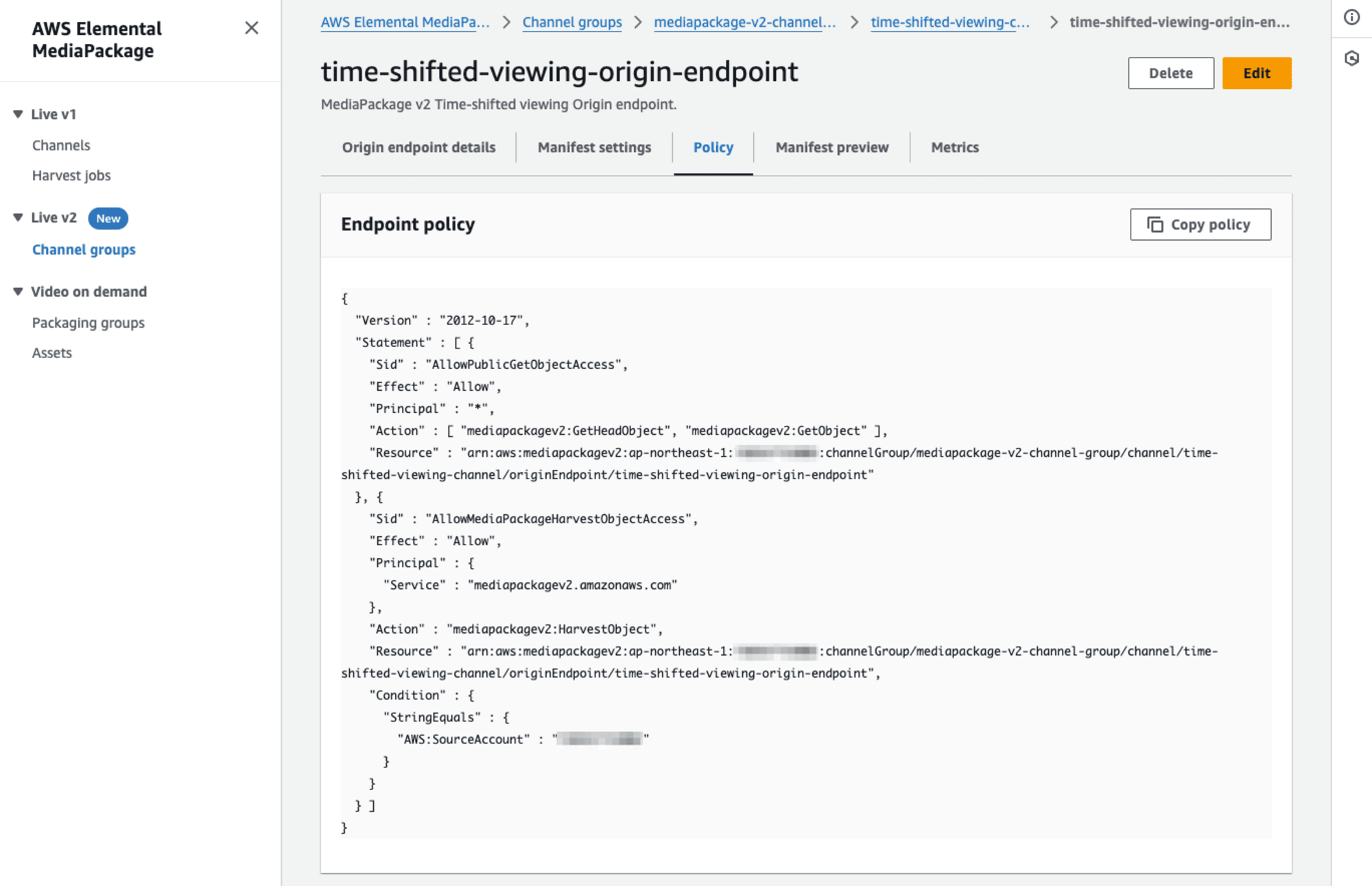This screenshot has height=886, width=1372.
Task: Click the New badge beside Live v2
Action: point(108,219)
